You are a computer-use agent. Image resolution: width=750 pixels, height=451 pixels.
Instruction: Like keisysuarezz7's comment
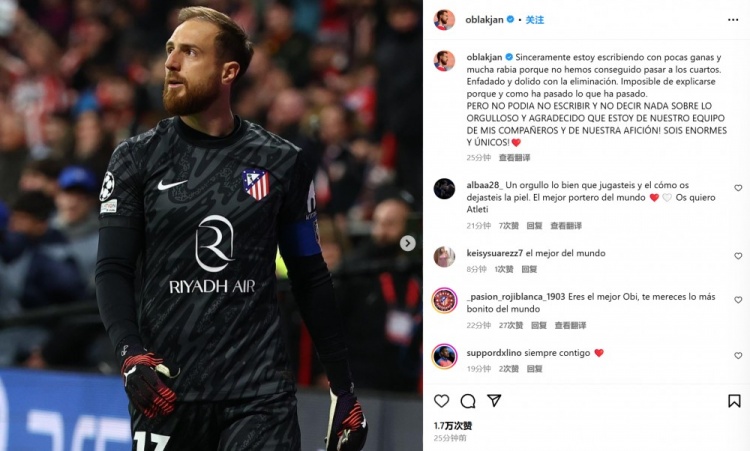(738, 256)
